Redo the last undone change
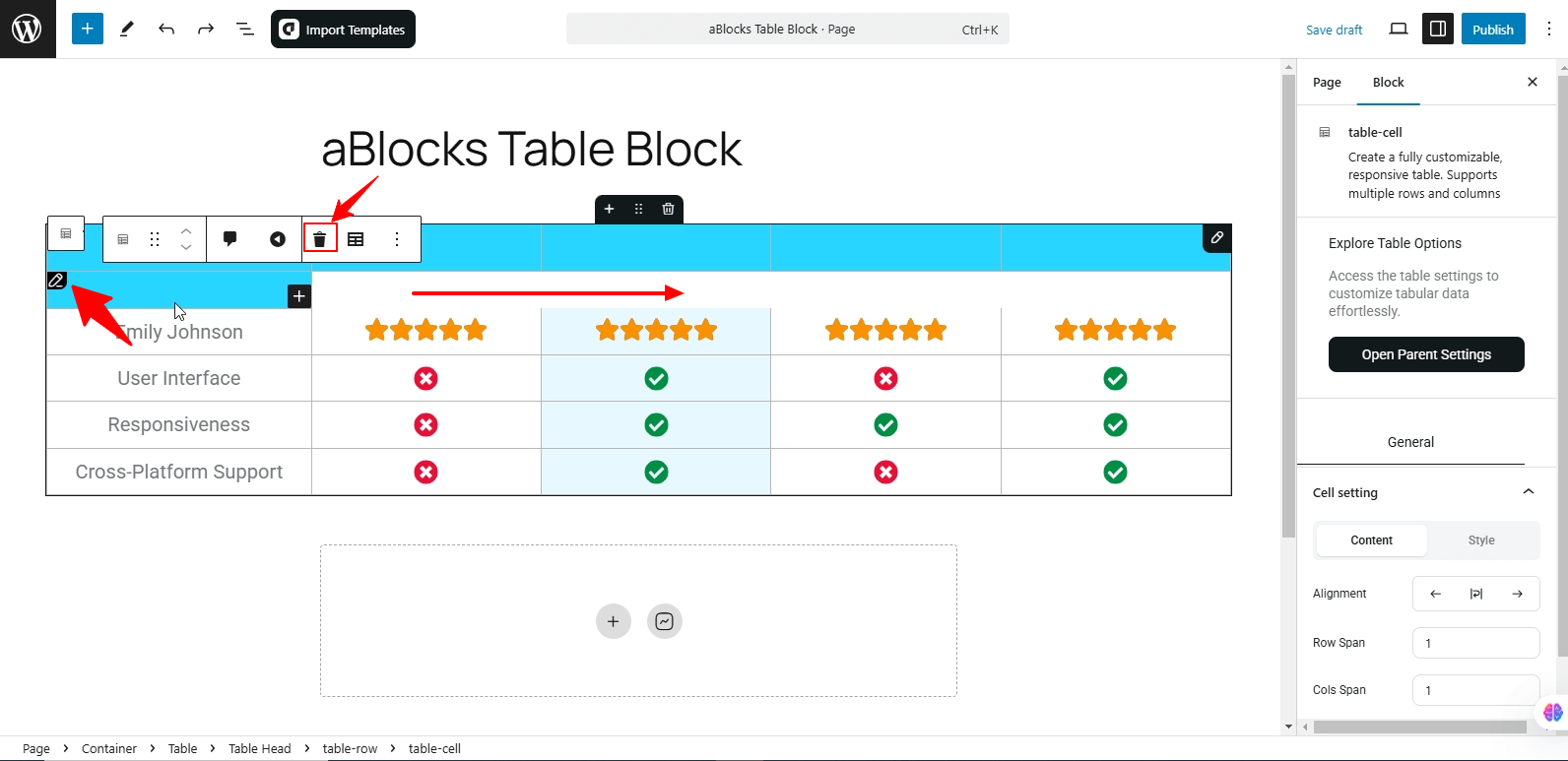The height and width of the screenshot is (761, 1568). [206, 30]
